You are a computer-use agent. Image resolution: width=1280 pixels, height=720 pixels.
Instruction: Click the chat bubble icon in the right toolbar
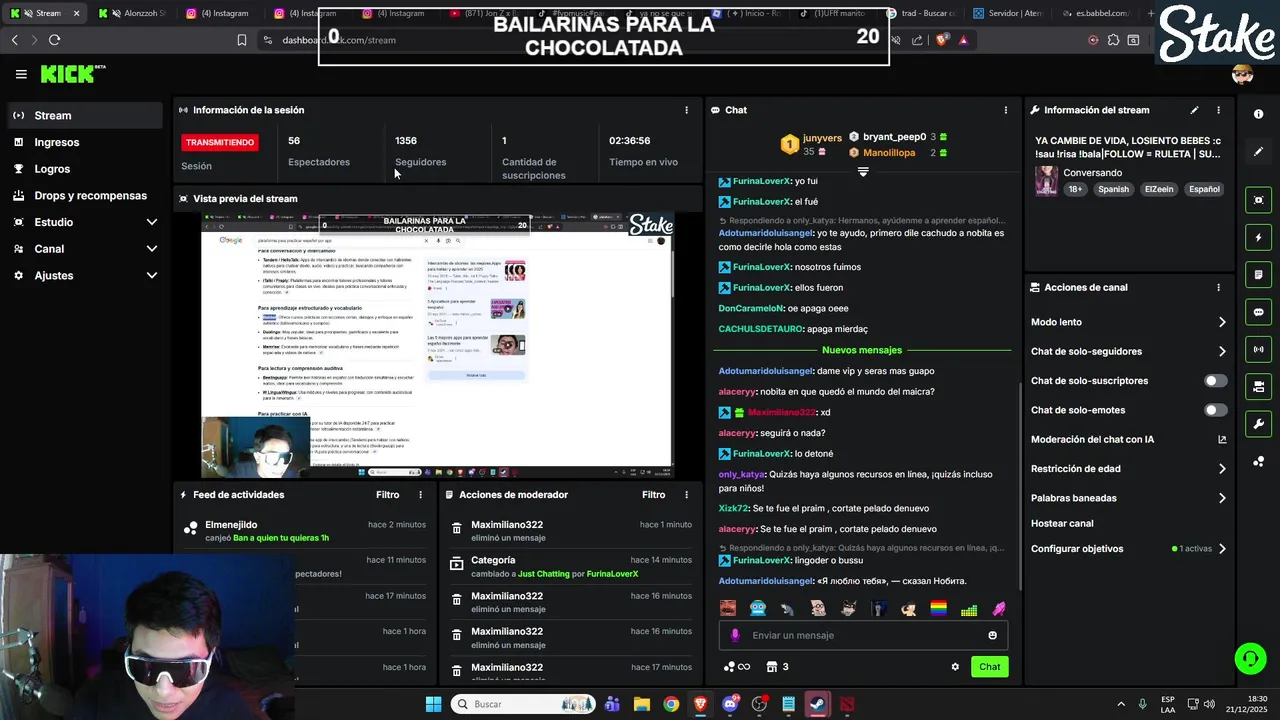tap(1258, 312)
